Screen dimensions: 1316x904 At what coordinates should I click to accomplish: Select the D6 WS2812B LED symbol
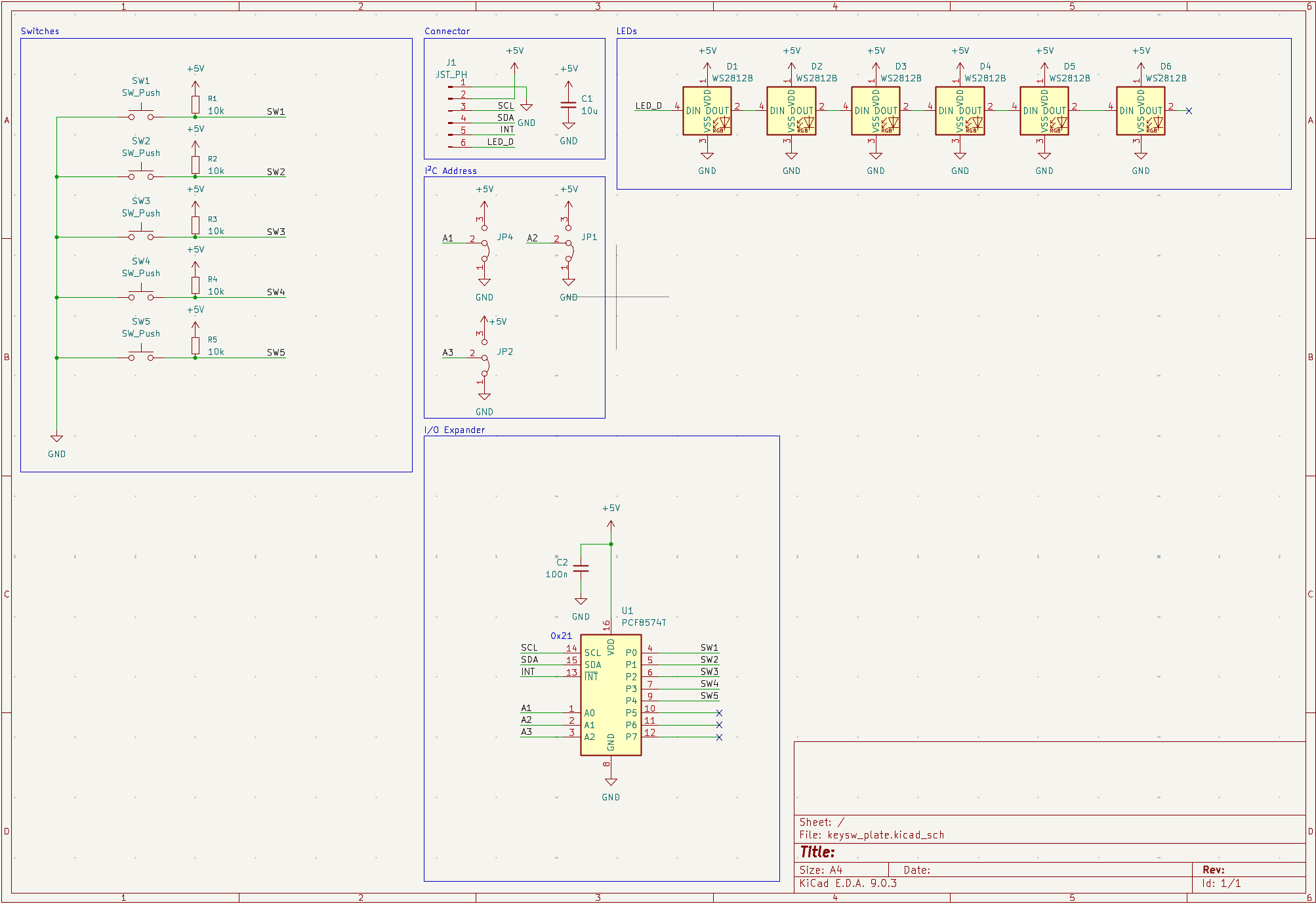coord(1141,111)
